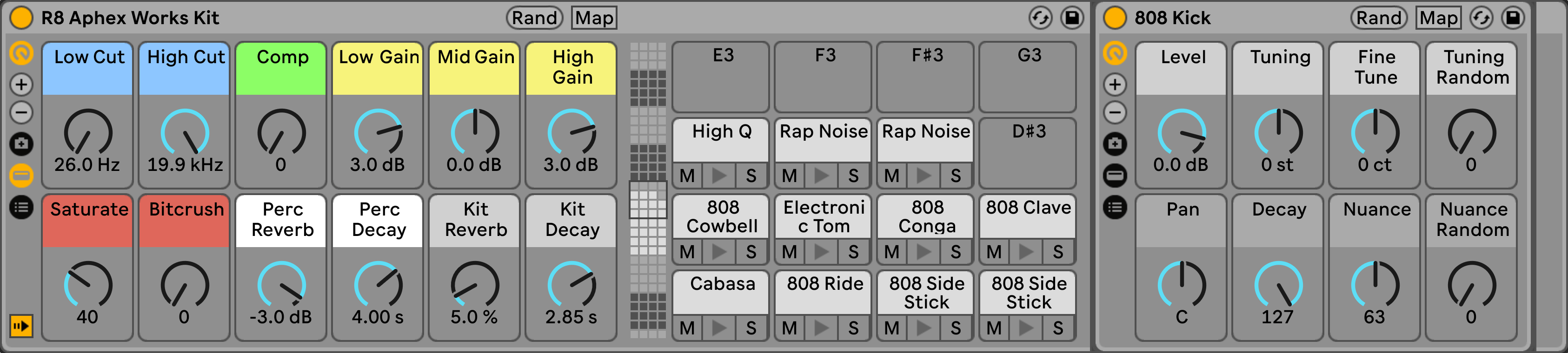This screenshot has width=1568, height=353.
Task: Turn off the R8 Aphex Works Kit device activator
Action: coord(21,18)
